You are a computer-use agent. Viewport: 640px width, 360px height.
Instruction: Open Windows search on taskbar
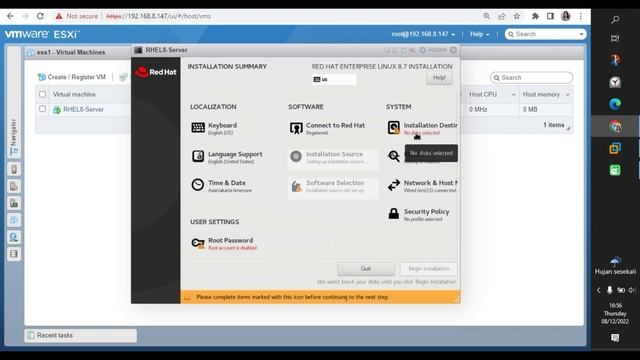(615, 19)
